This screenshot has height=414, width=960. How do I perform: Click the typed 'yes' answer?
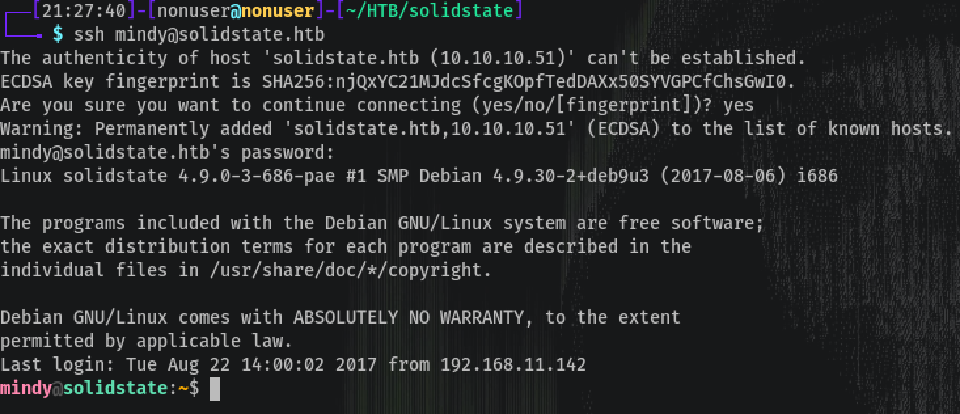click(739, 105)
